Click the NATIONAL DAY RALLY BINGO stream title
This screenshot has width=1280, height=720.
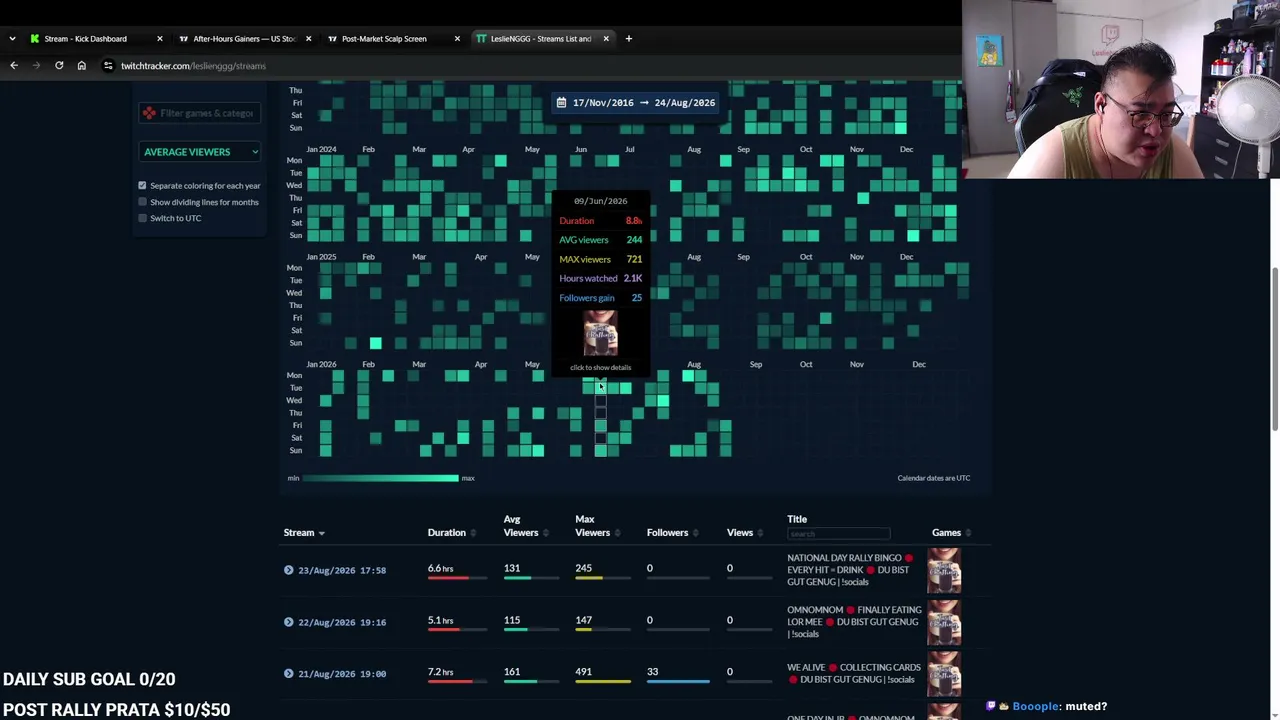click(x=850, y=570)
